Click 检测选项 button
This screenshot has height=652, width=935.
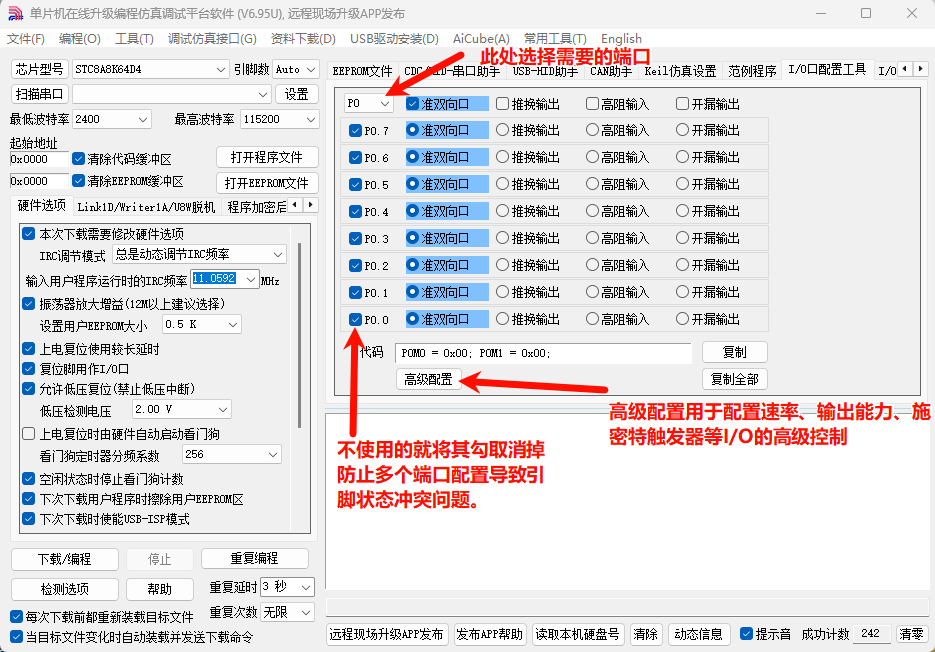[64, 589]
